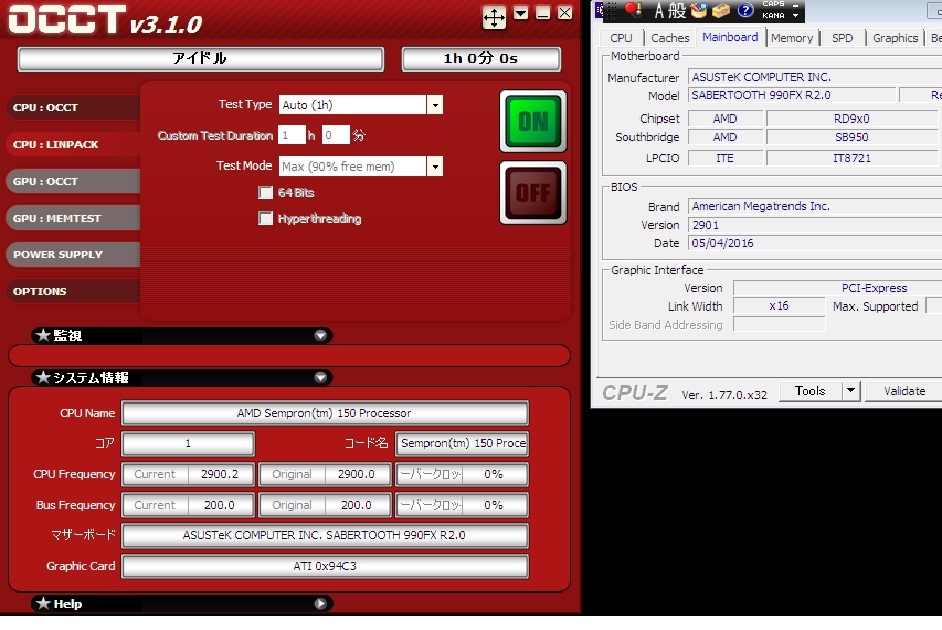Click Chipset RD9x0 value in CPU-Z
This screenshot has height=630, width=942.
point(853,119)
